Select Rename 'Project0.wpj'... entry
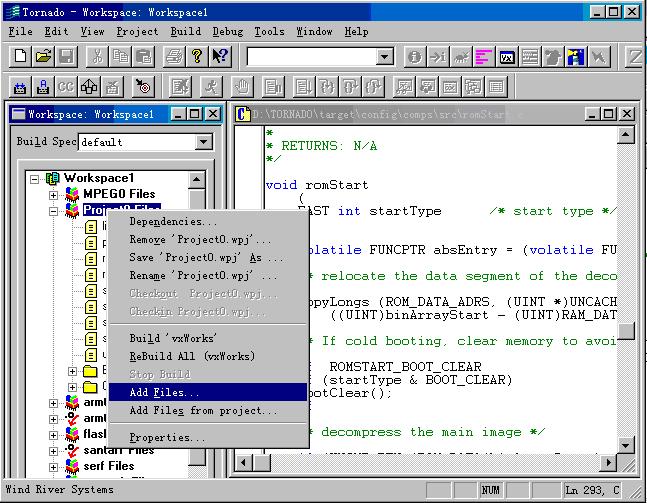The width and height of the screenshot is (647, 503). tap(208, 275)
